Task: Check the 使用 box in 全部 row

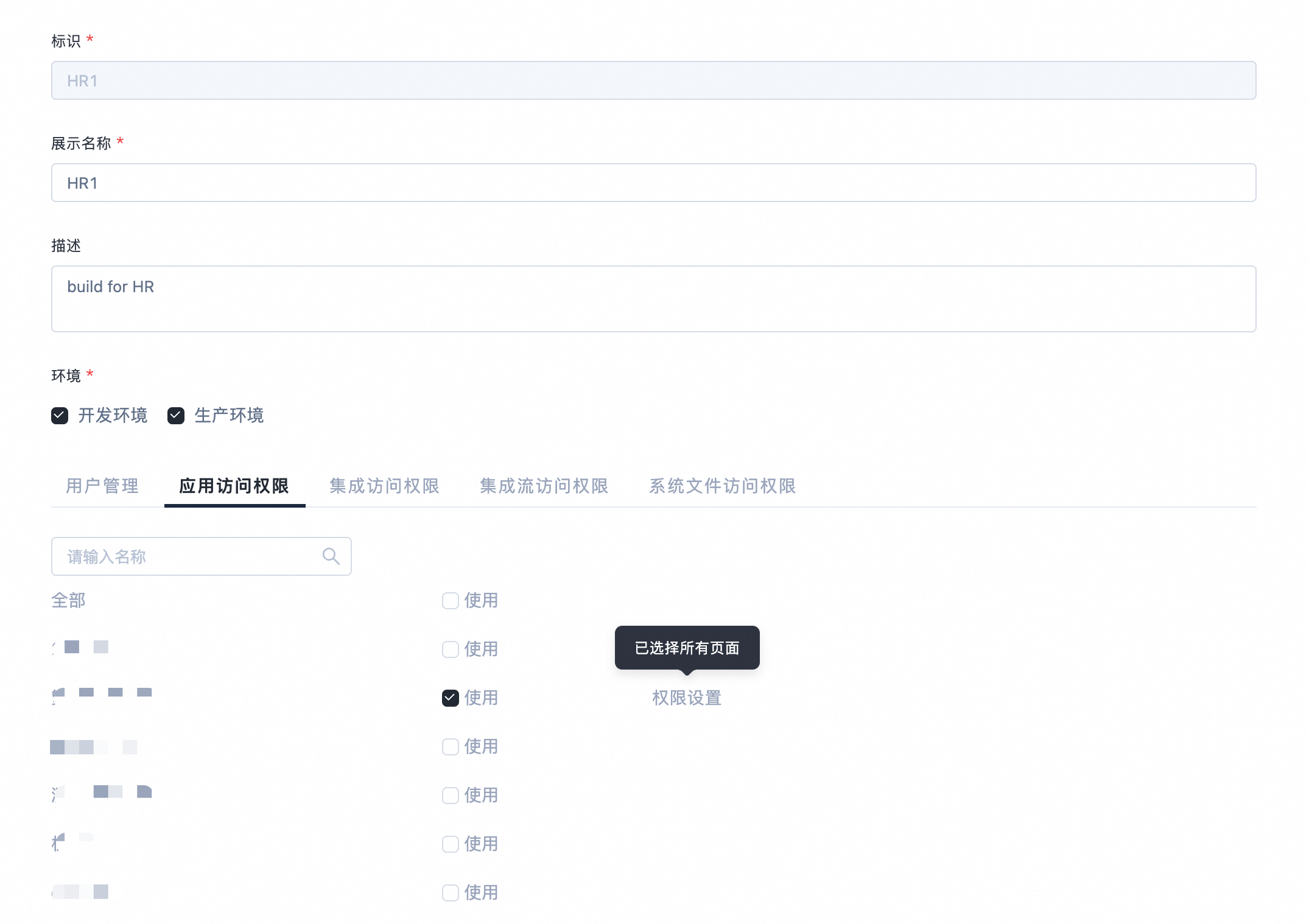Action: click(450, 601)
